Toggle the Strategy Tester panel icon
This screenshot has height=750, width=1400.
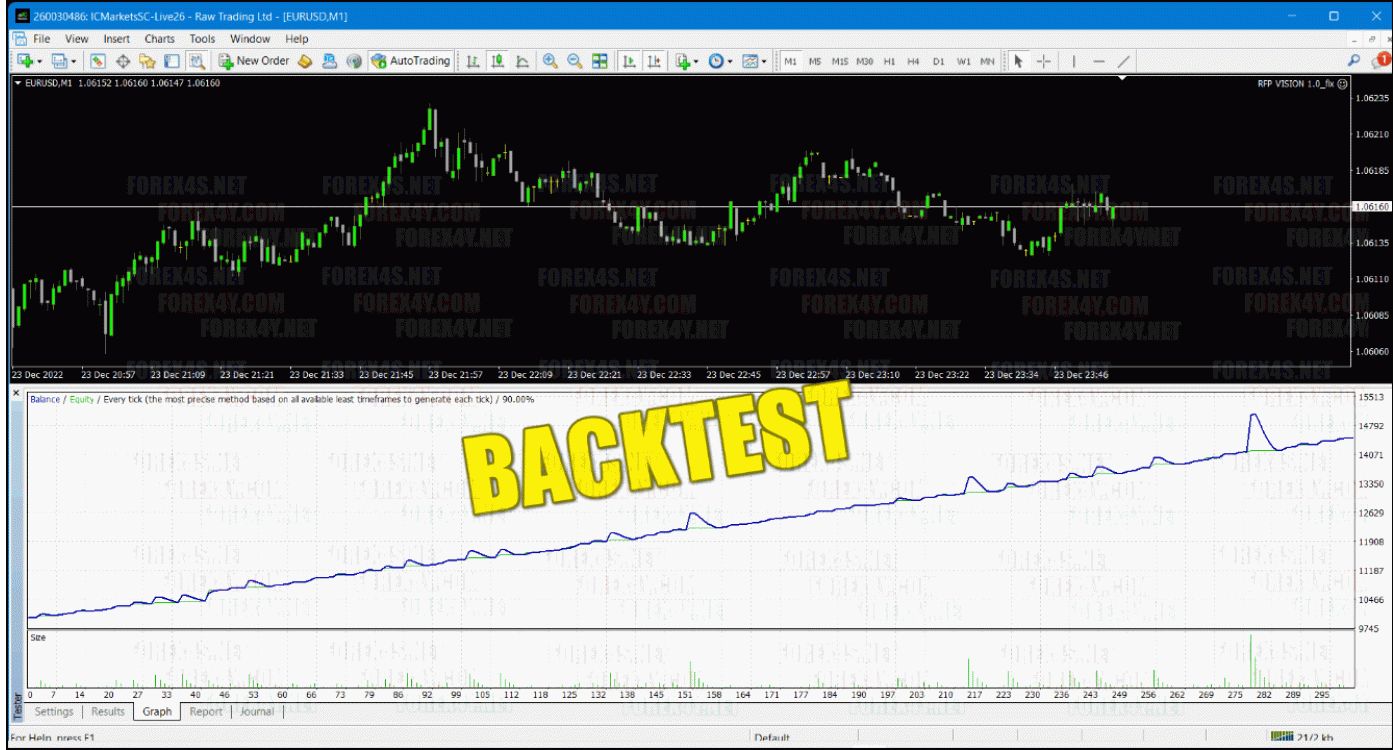point(197,61)
